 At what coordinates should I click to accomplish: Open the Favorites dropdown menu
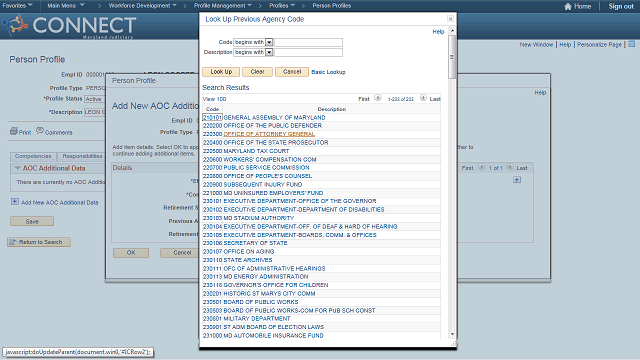point(18,6)
